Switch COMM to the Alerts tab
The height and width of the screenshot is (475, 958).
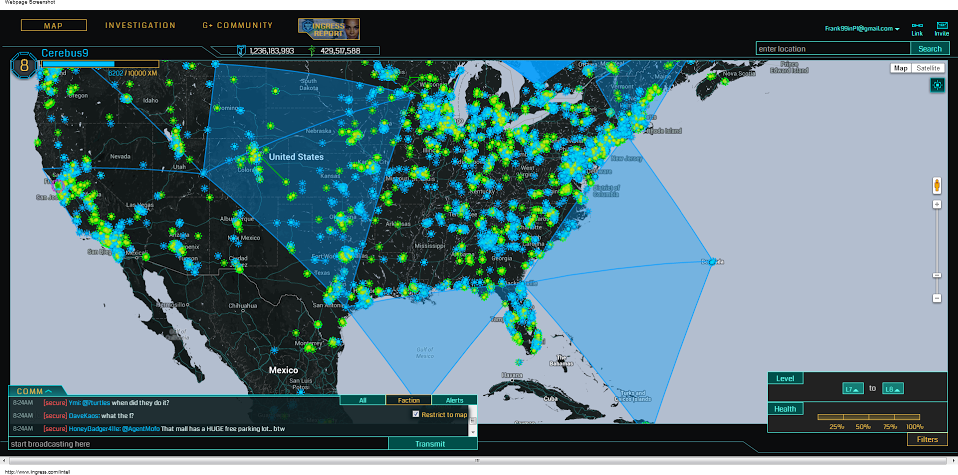click(x=454, y=400)
